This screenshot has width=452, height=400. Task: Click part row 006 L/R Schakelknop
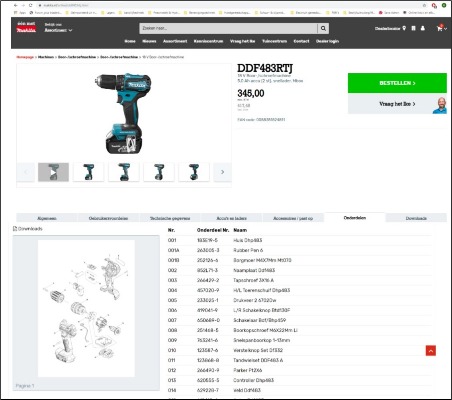(x=300, y=310)
